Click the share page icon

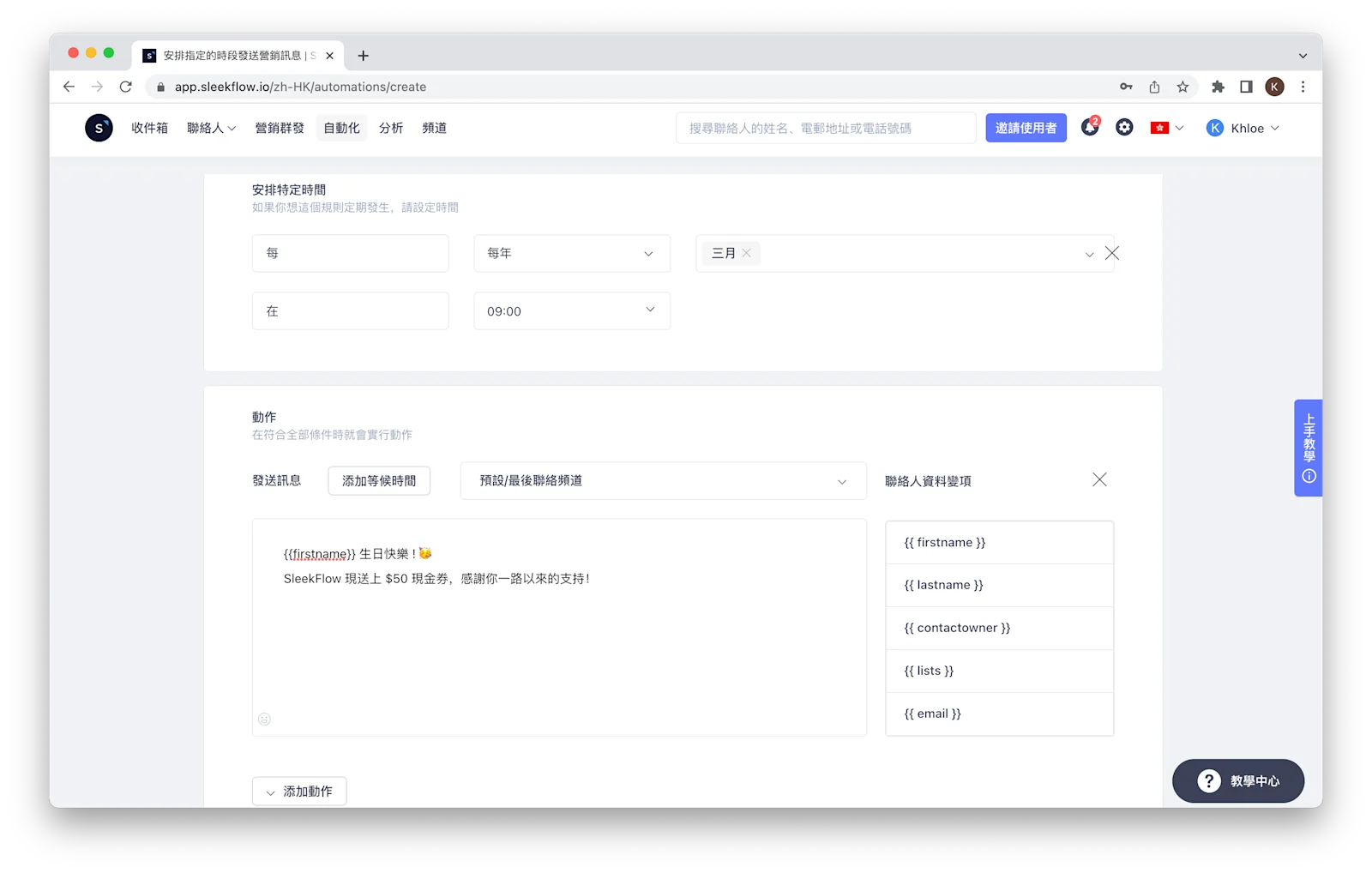(x=1154, y=87)
